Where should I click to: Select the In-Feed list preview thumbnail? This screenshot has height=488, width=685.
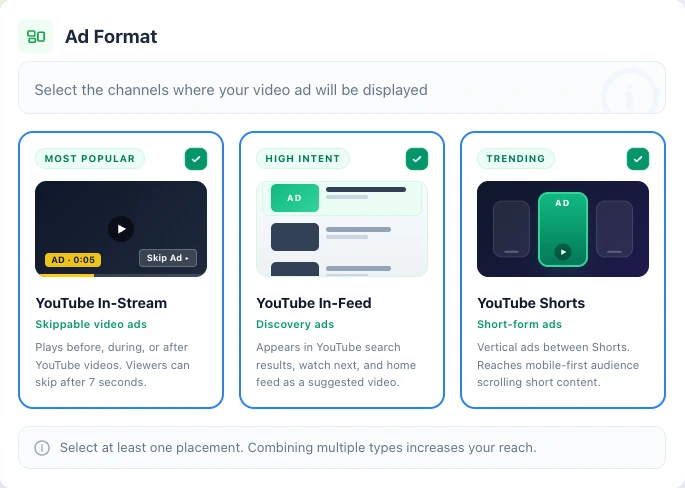(x=342, y=229)
